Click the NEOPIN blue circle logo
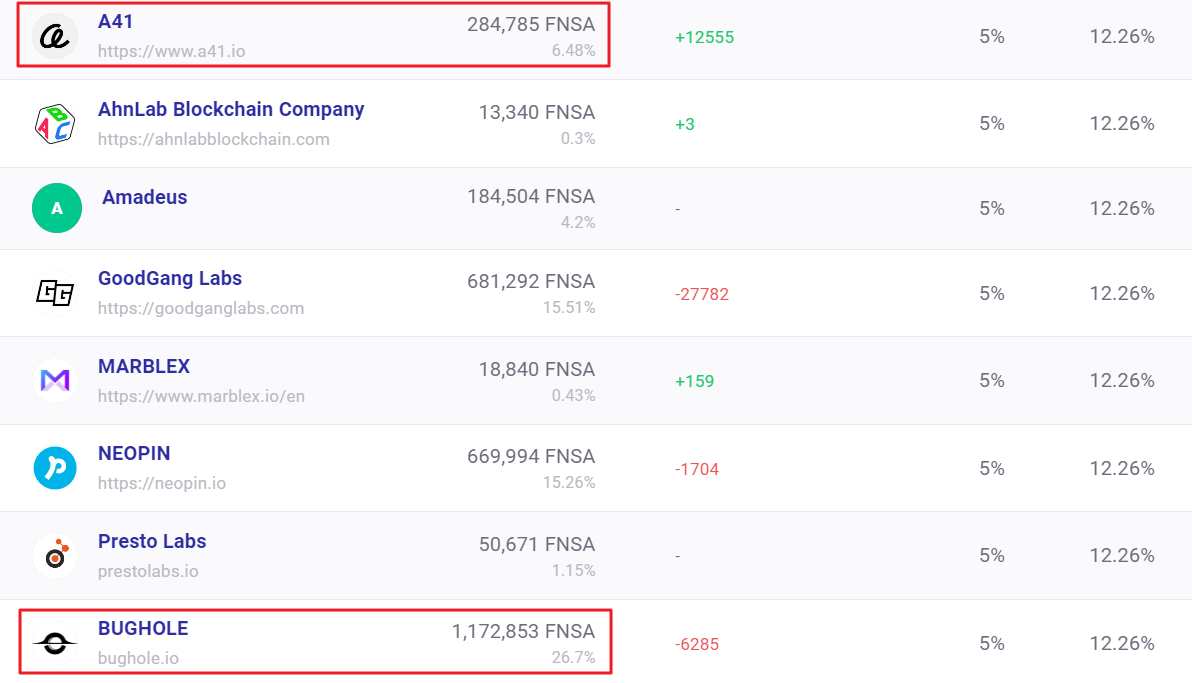The height and width of the screenshot is (683, 1192). click(x=55, y=468)
